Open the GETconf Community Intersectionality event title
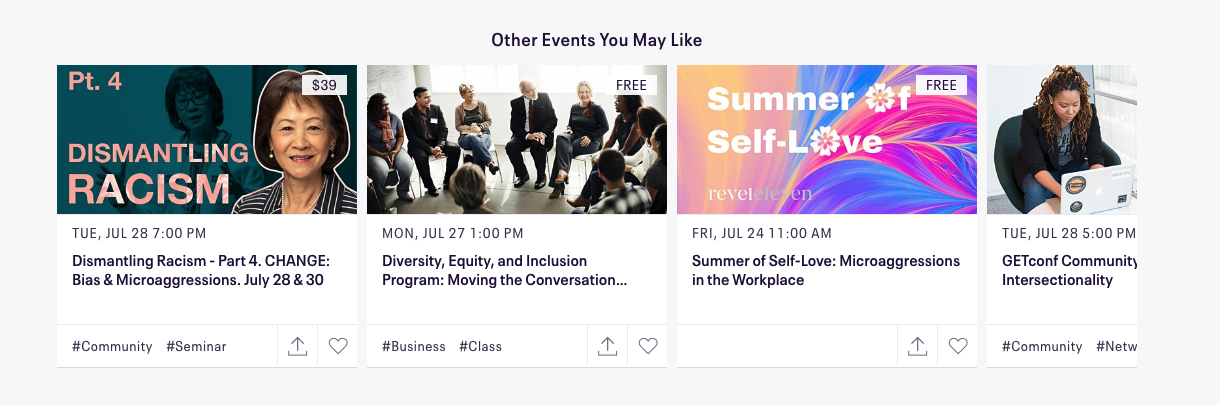This screenshot has height=405, width=1220. click(x=1070, y=270)
